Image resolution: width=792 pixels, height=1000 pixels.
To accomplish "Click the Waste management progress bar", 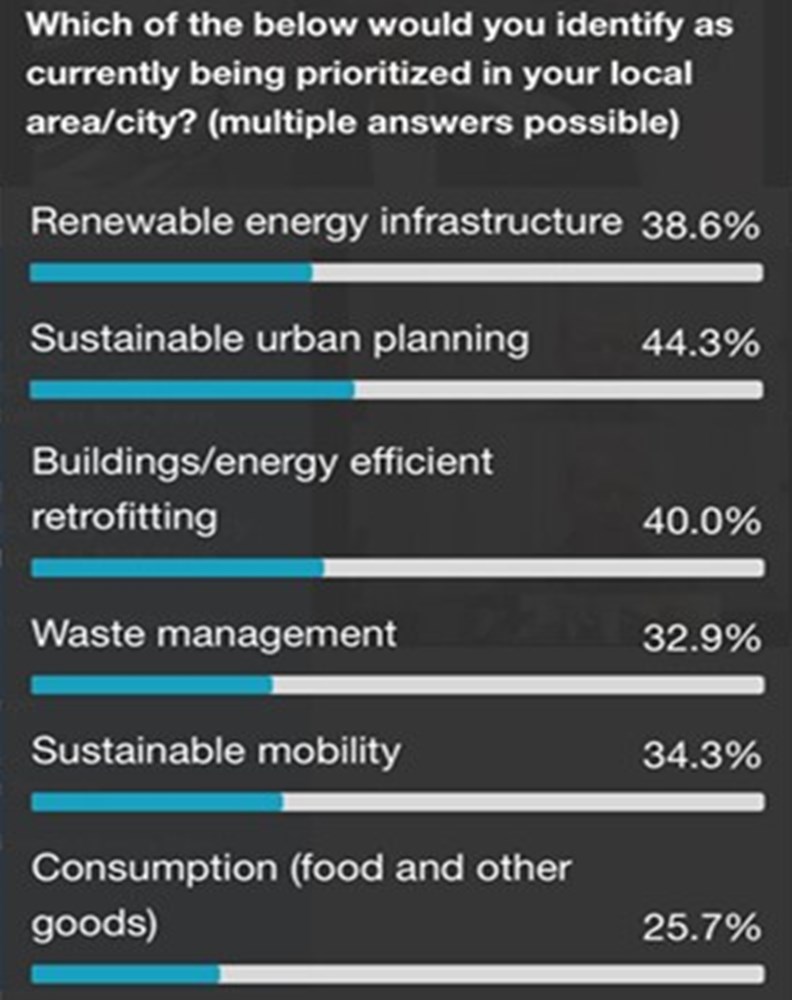I will (x=397, y=685).
